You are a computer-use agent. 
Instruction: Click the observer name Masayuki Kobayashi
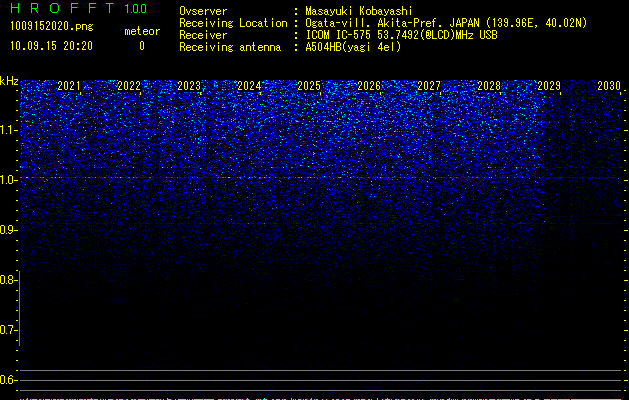(359, 11)
